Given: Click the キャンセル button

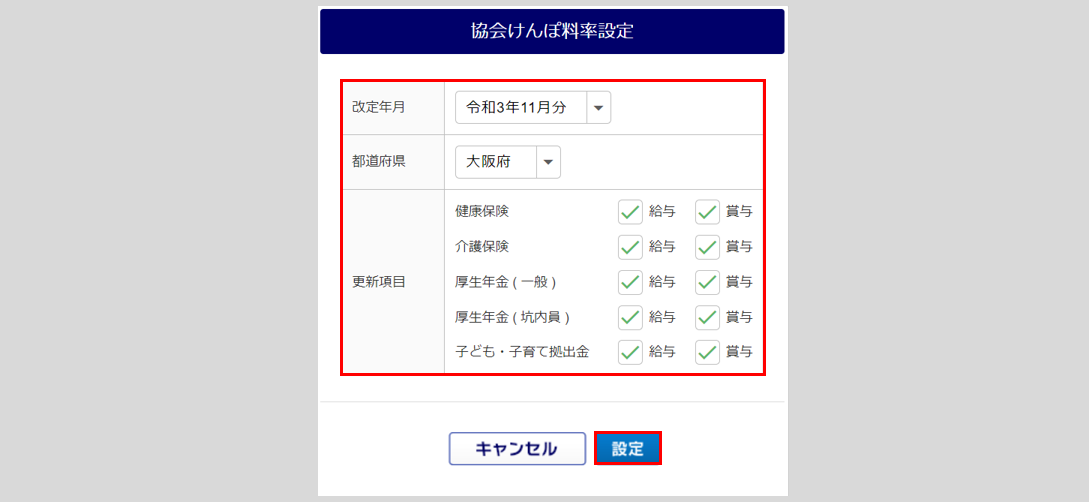Looking at the screenshot, I should 517,449.
